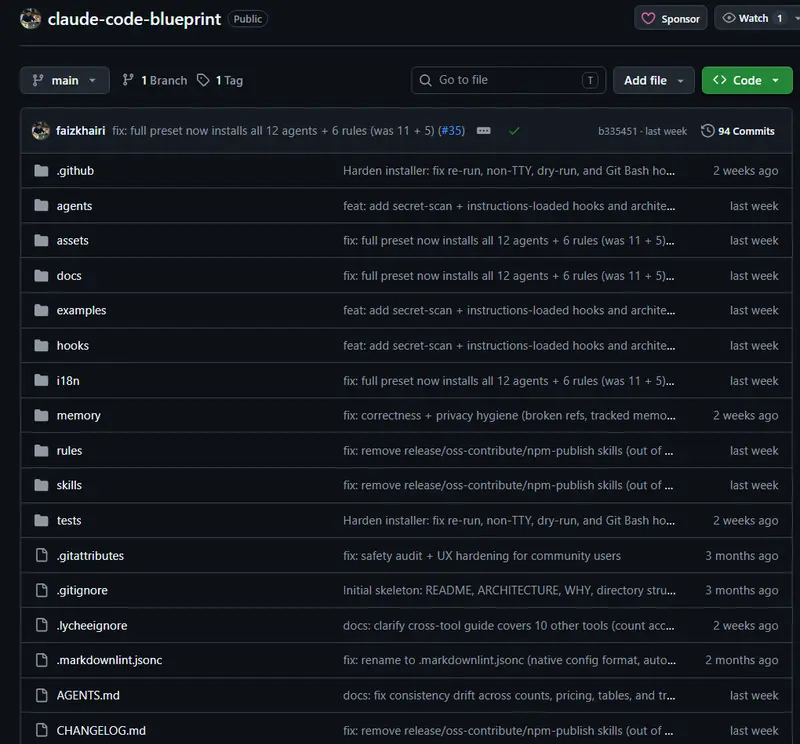Open the docs folder
This screenshot has height=744, width=800.
click(x=69, y=276)
